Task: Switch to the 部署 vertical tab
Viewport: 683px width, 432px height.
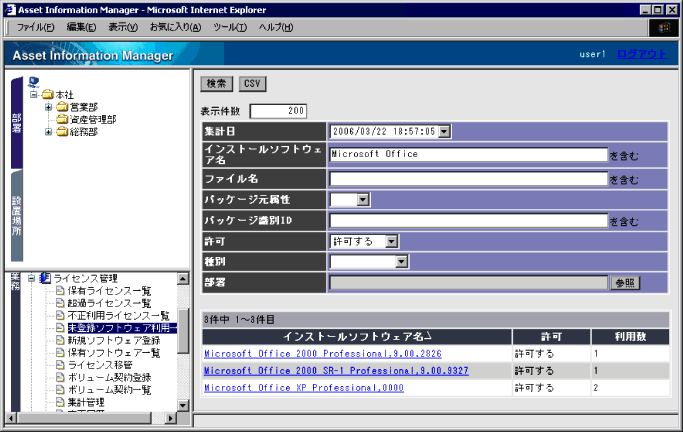Action: tap(17, 123)
